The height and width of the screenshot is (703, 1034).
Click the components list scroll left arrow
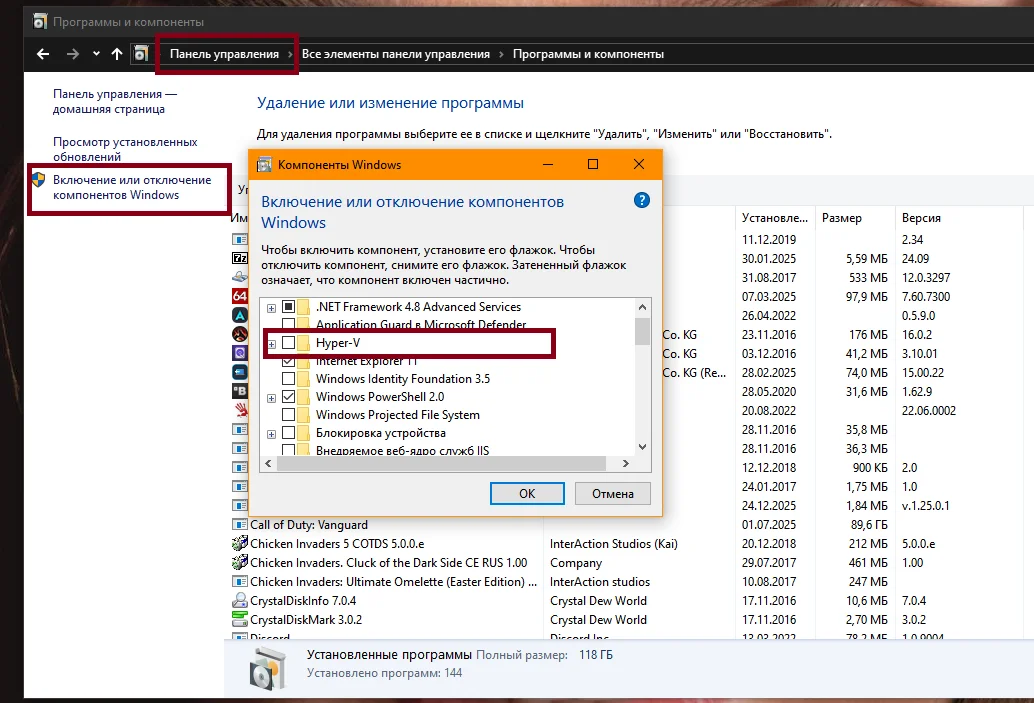pos(268,464)
